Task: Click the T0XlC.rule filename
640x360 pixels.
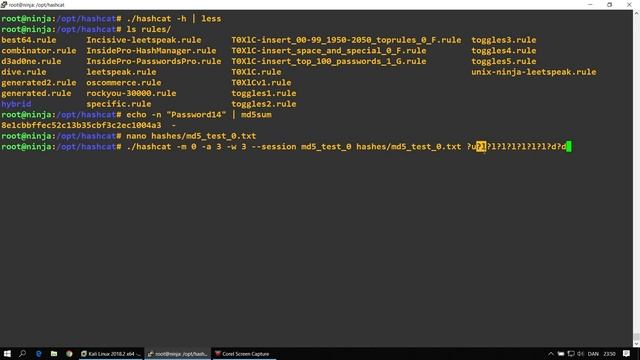Action: click(x=256, y=72)
